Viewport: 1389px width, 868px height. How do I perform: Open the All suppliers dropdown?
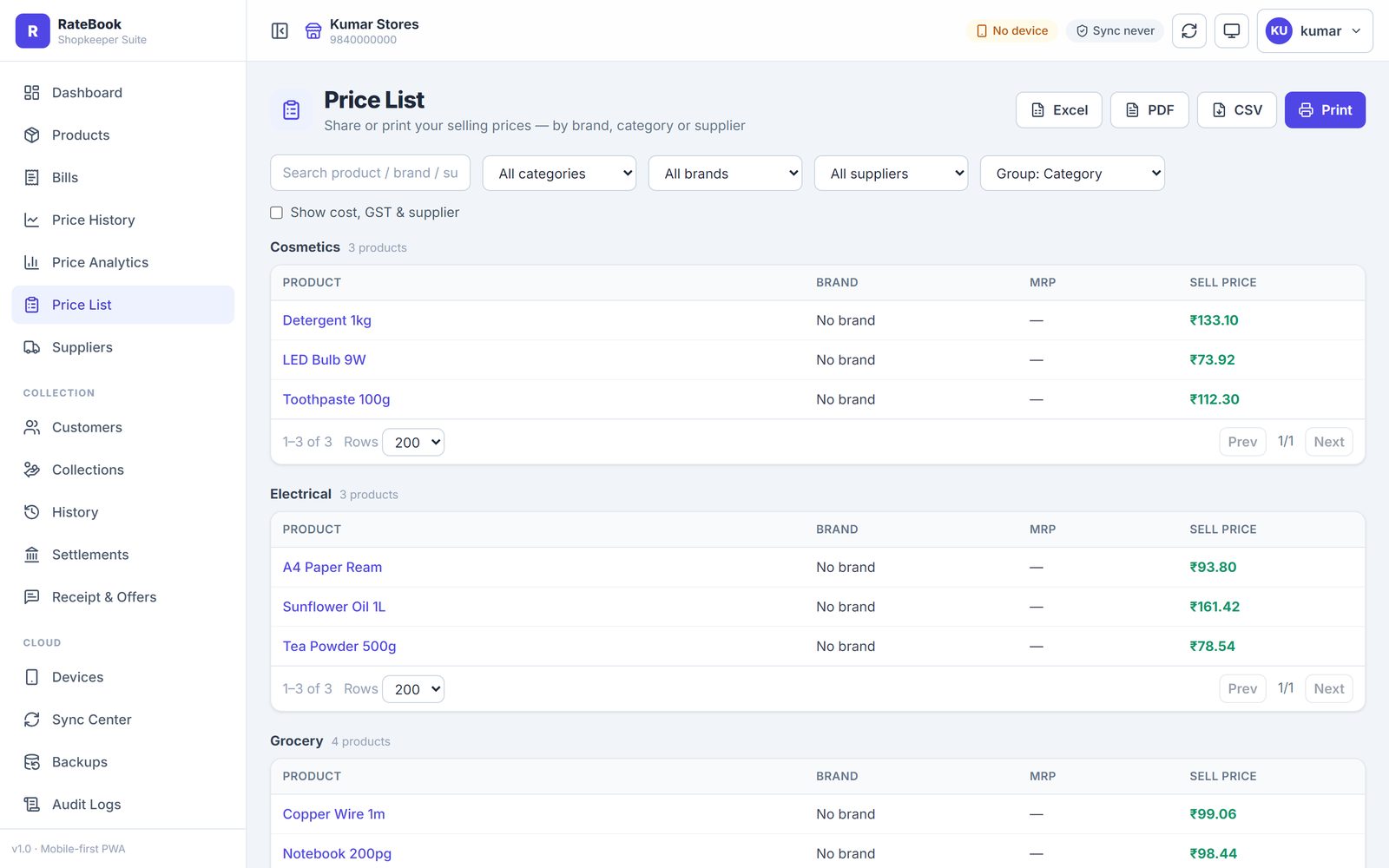(891, 174)
